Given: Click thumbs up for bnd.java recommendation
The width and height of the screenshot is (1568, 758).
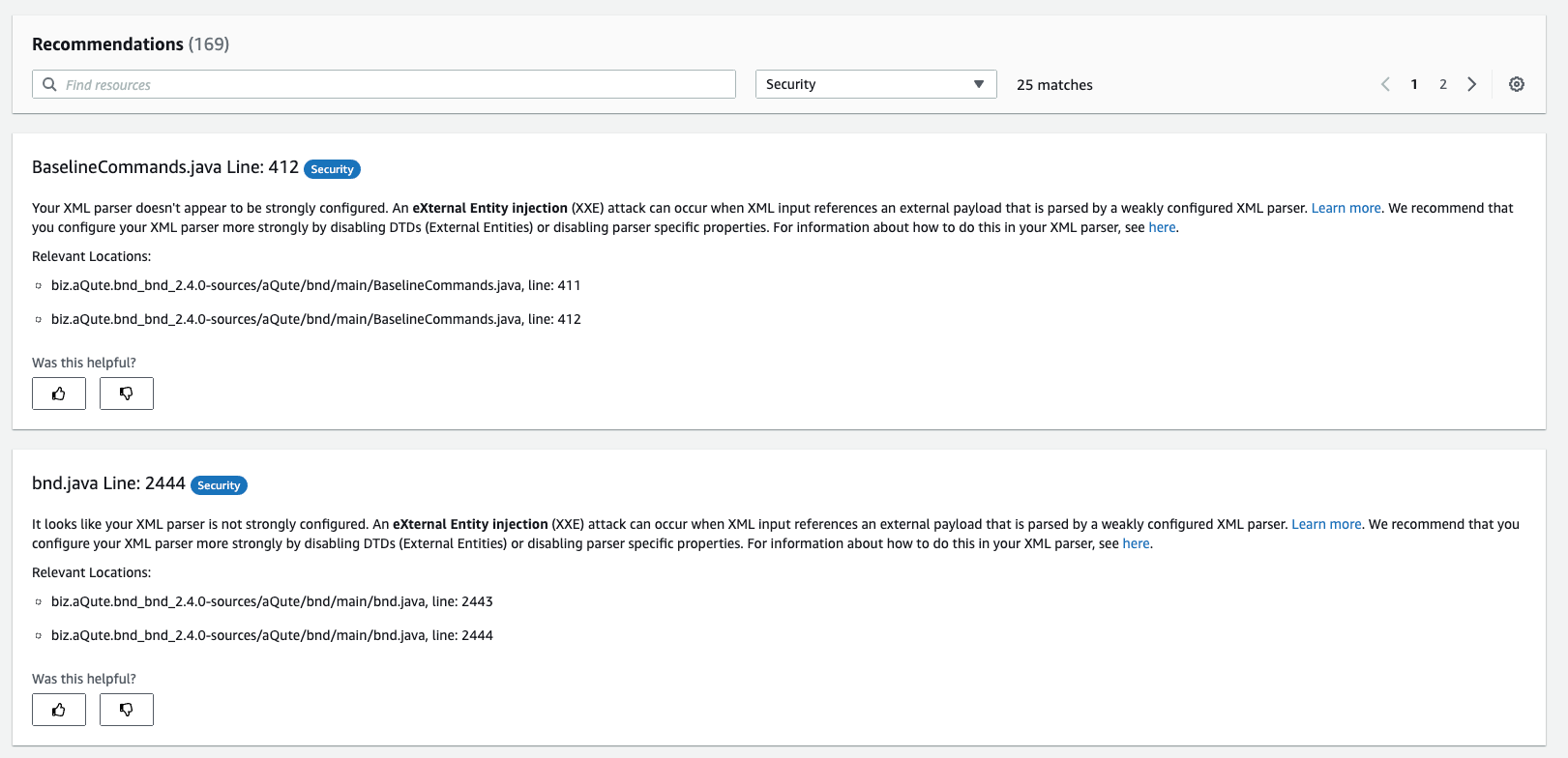Looking at the screenshot, I should pyautogui.click(x=59, y=710).
